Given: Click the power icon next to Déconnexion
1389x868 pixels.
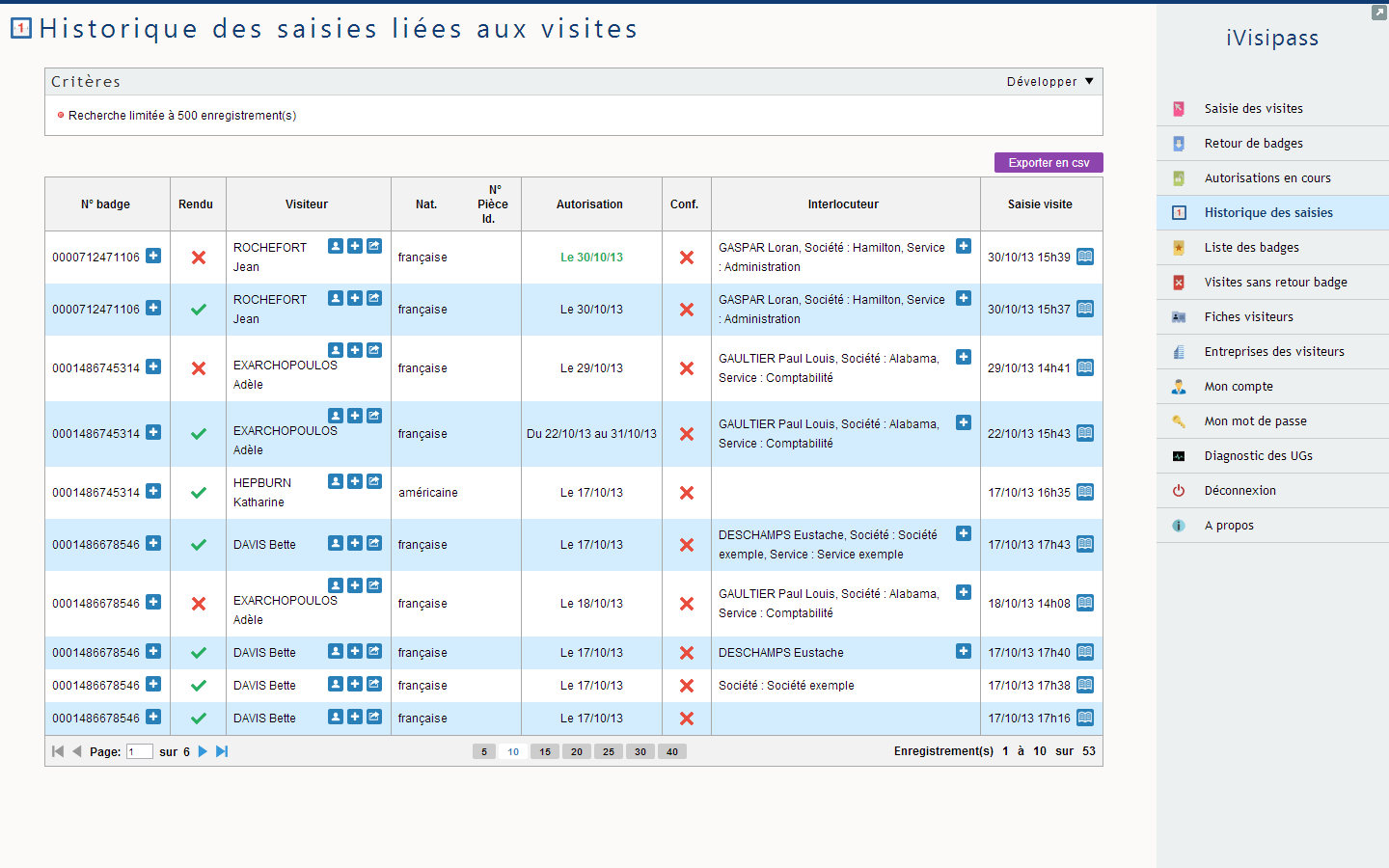Looking at the screenshot, I should click(x=1178, y=490).
